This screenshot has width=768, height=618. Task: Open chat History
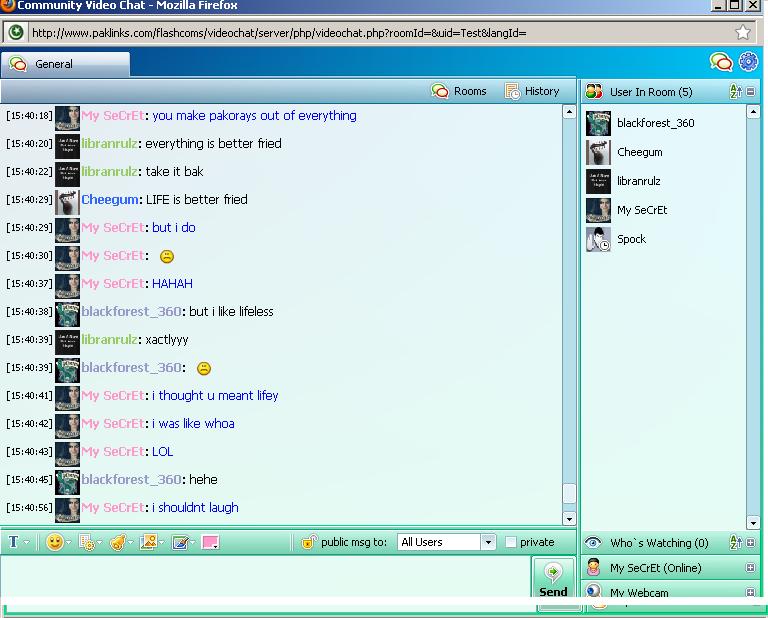pyautogui.click(x=532, y=91)
